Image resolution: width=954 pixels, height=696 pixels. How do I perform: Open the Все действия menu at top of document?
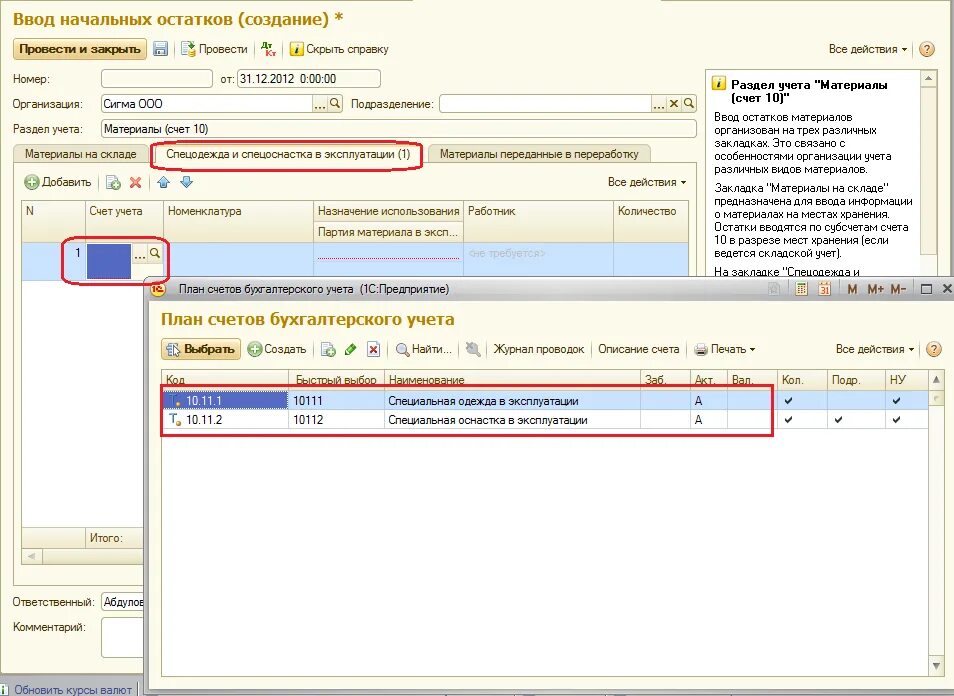(x=868, y=49)
